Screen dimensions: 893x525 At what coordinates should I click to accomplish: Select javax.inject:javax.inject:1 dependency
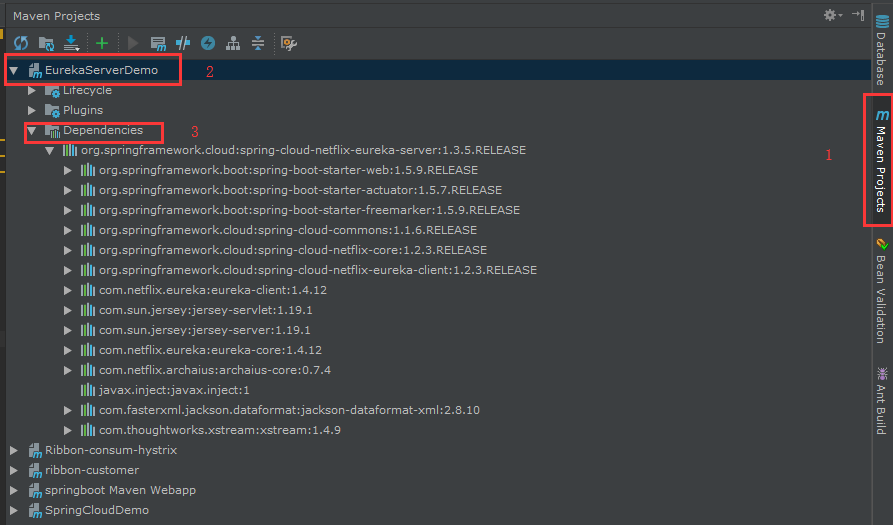174,390
